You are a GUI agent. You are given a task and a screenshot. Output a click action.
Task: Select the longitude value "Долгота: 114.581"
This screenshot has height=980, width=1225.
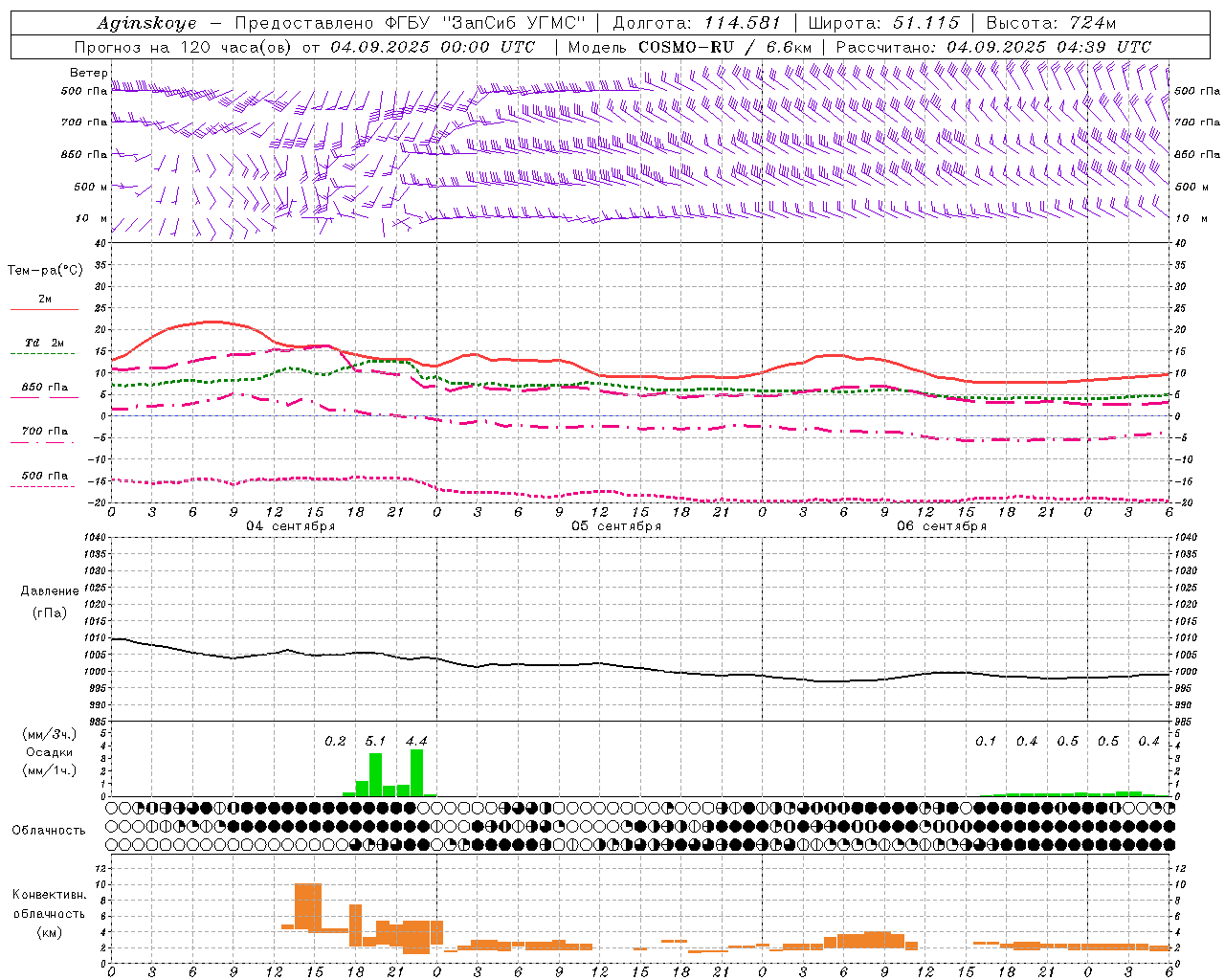point(697,23)
